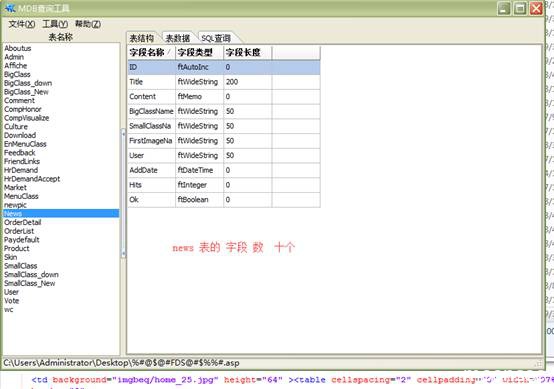Click the AddDate field cell
This screenshot has width=554, height=389.
coord(152,170)
